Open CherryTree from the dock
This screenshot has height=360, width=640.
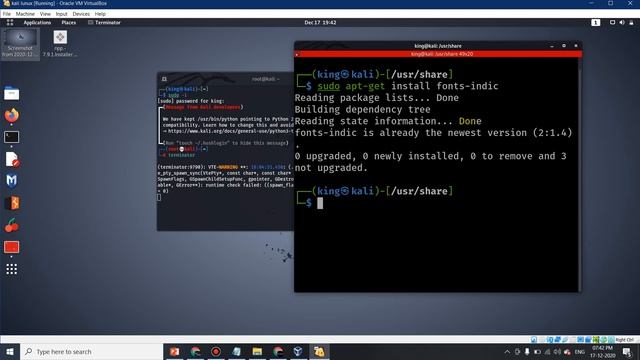click(11, 225)
